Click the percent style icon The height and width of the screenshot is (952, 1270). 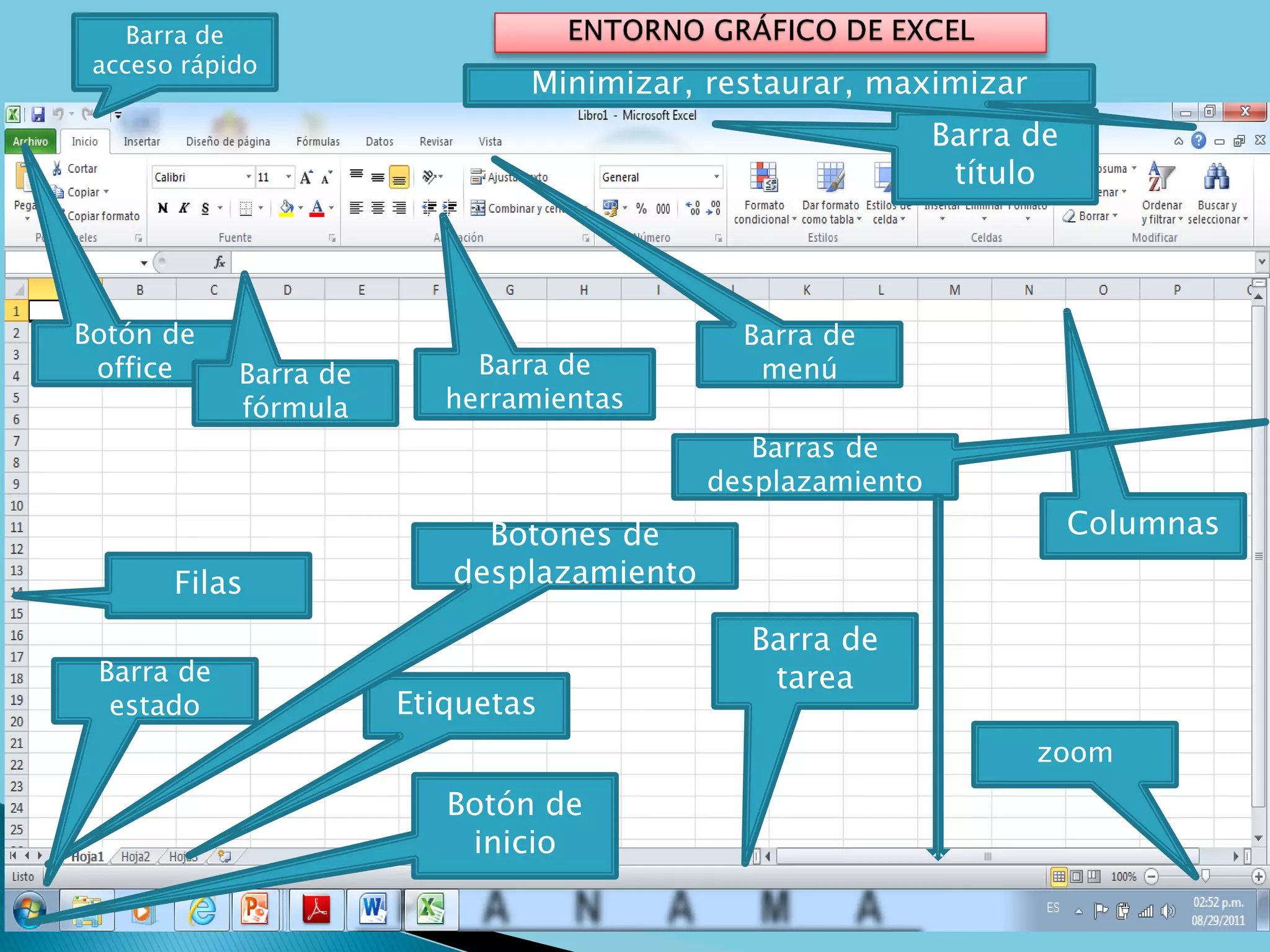(641, 209)
